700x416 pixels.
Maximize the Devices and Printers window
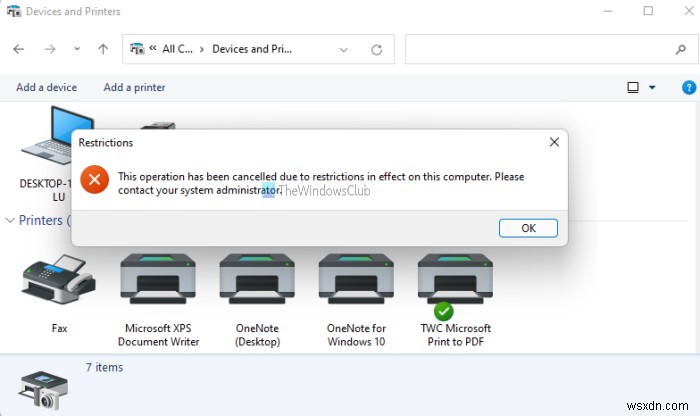tap(648, 11)
